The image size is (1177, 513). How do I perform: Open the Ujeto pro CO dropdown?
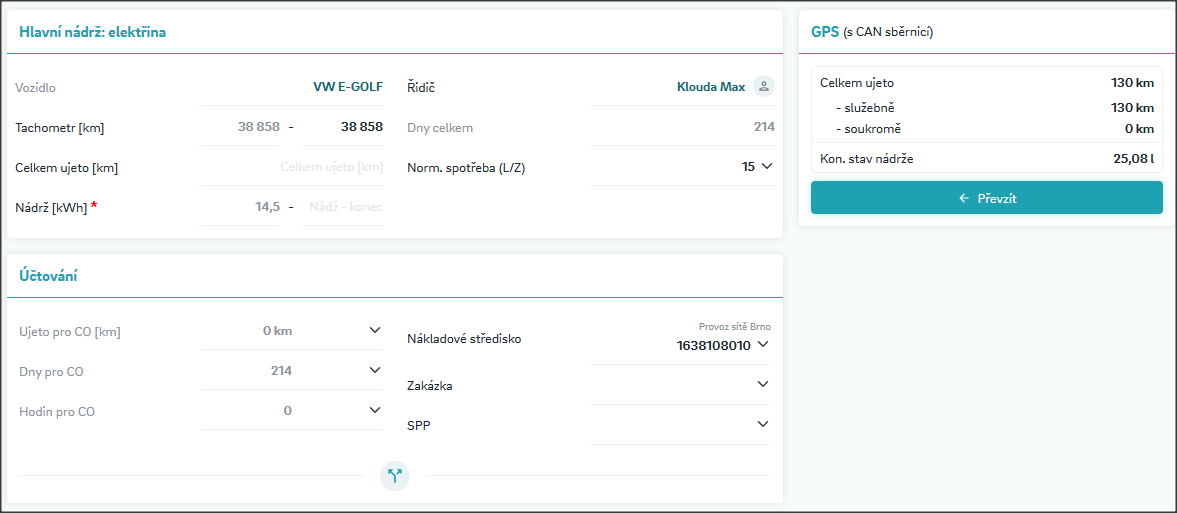click(x=375, y=331)
